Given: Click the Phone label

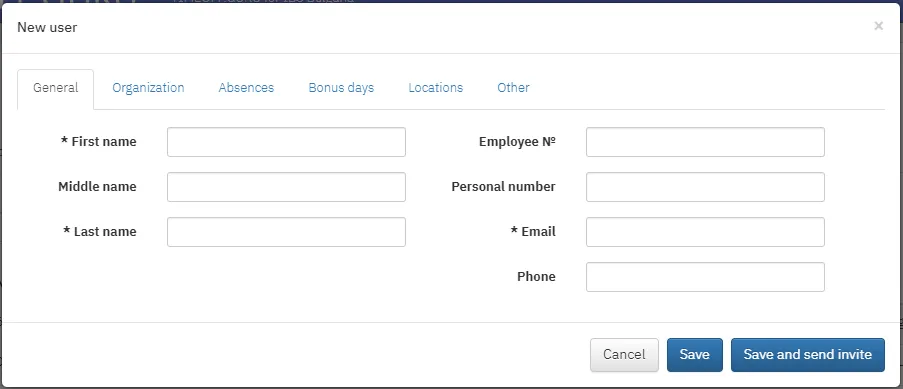Looking at the screenshot, I should [536, 277].
